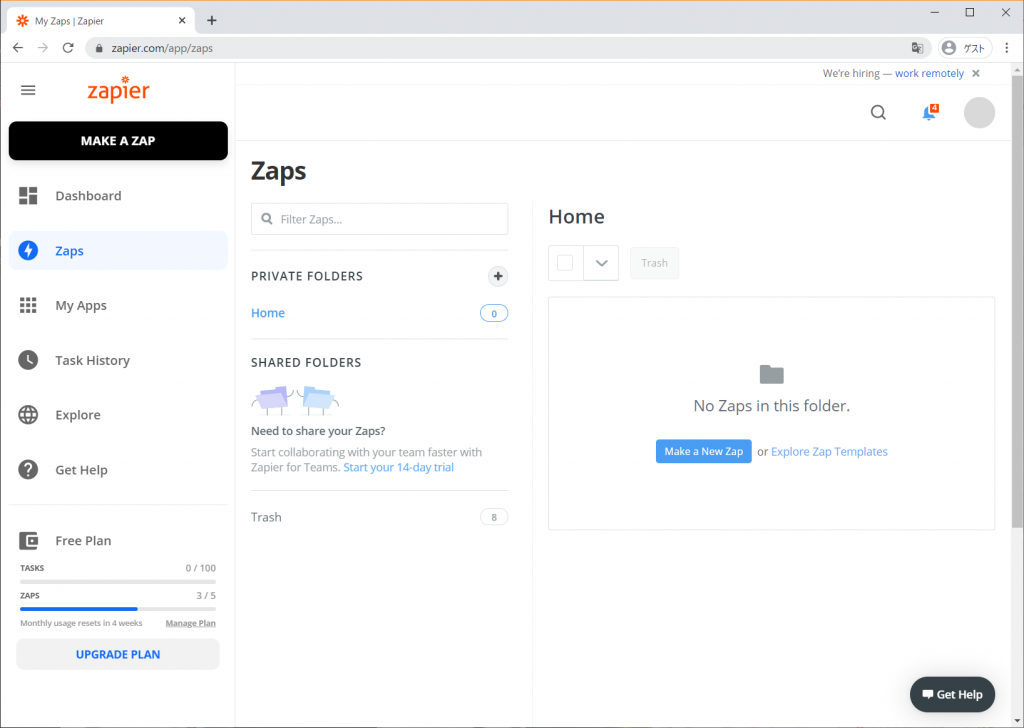Viewport: 1024px width, 728px height.
Task: Open the guest profile button
Action: (965, 48)
